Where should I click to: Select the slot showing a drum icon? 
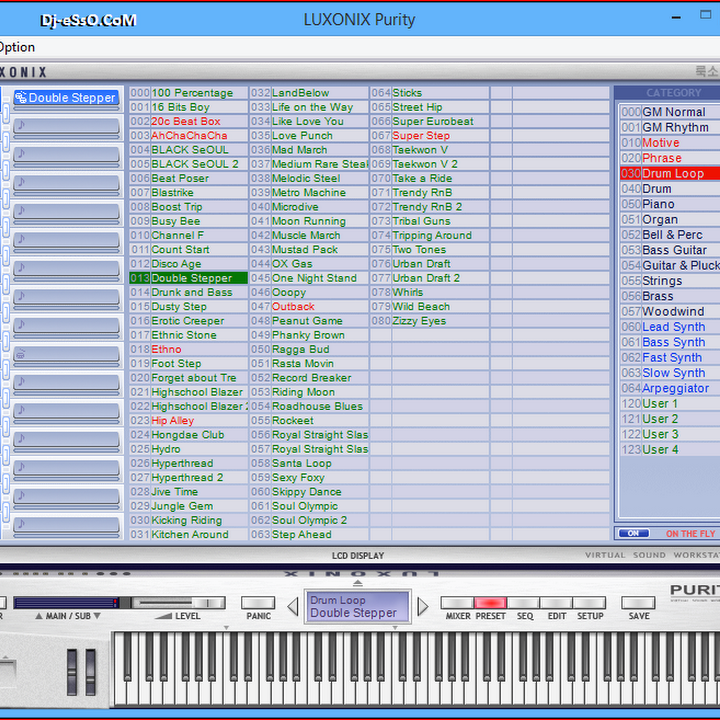[x=67, y=354]
